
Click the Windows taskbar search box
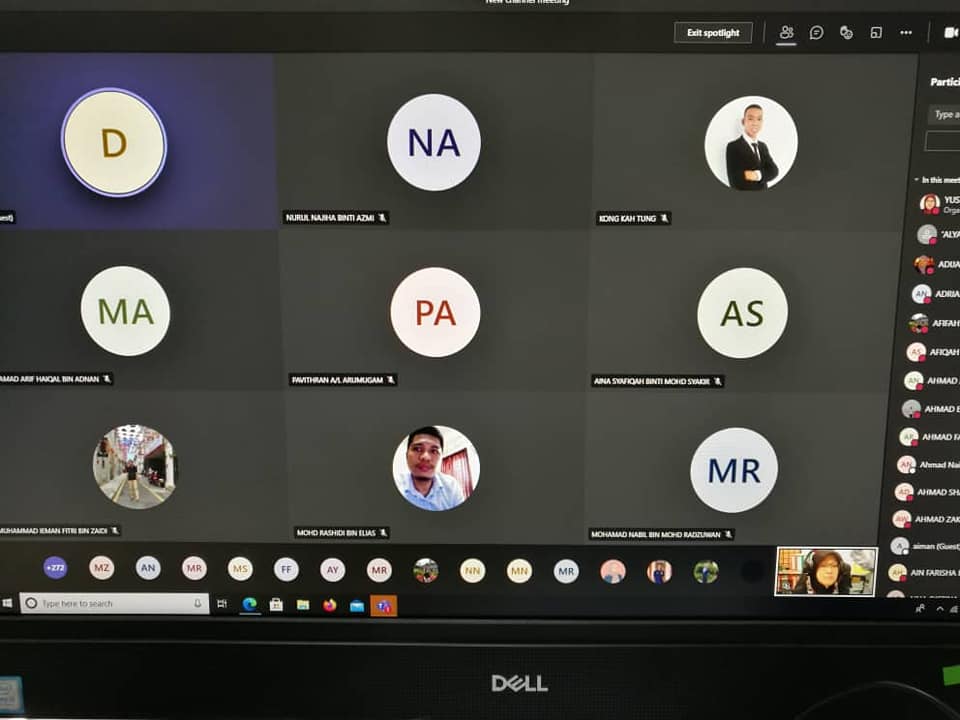(114, 604)
